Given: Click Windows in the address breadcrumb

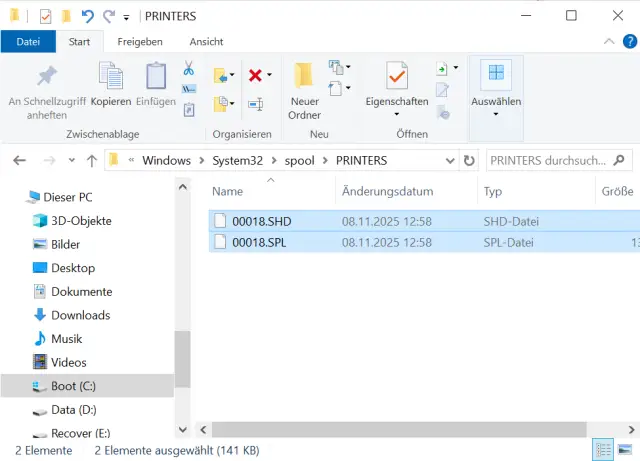Looking at the screenshot, I should coord(167,160).
